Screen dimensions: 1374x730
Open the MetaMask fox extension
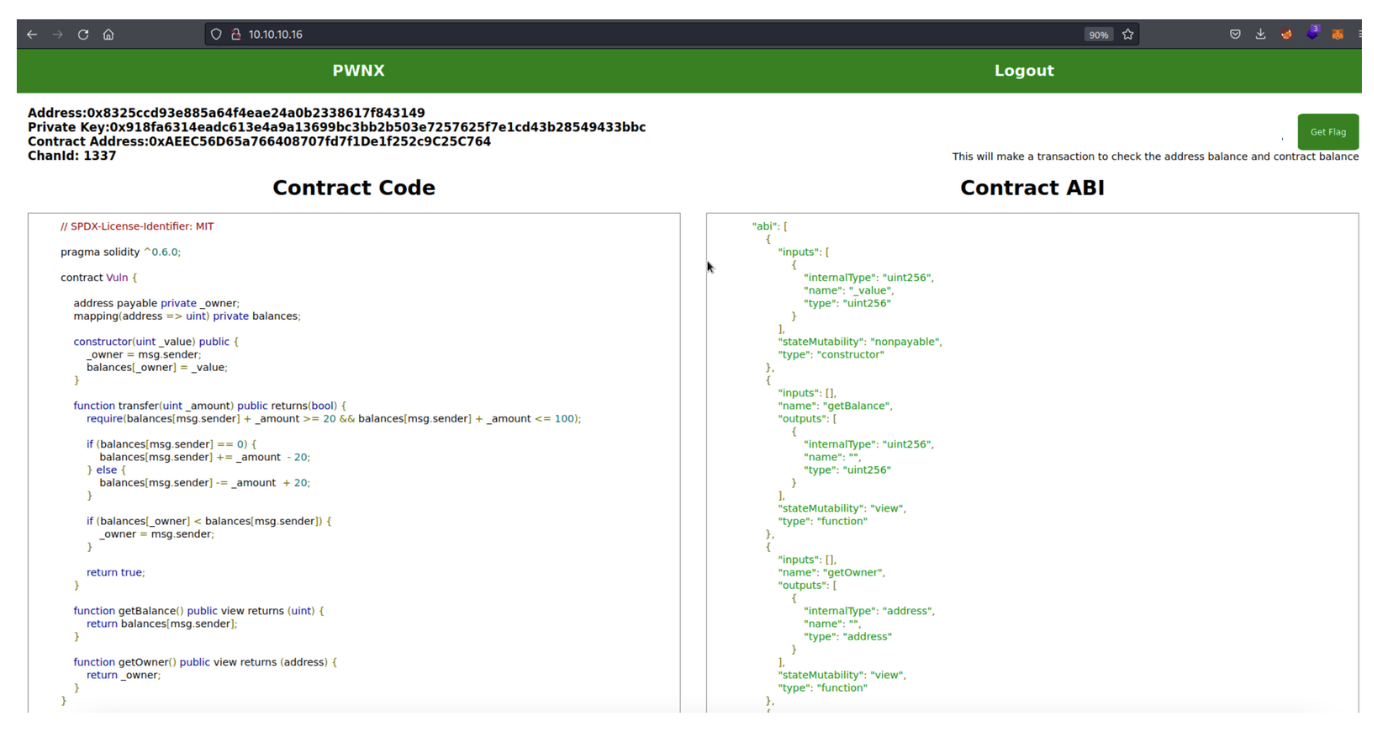[1338, 34]
